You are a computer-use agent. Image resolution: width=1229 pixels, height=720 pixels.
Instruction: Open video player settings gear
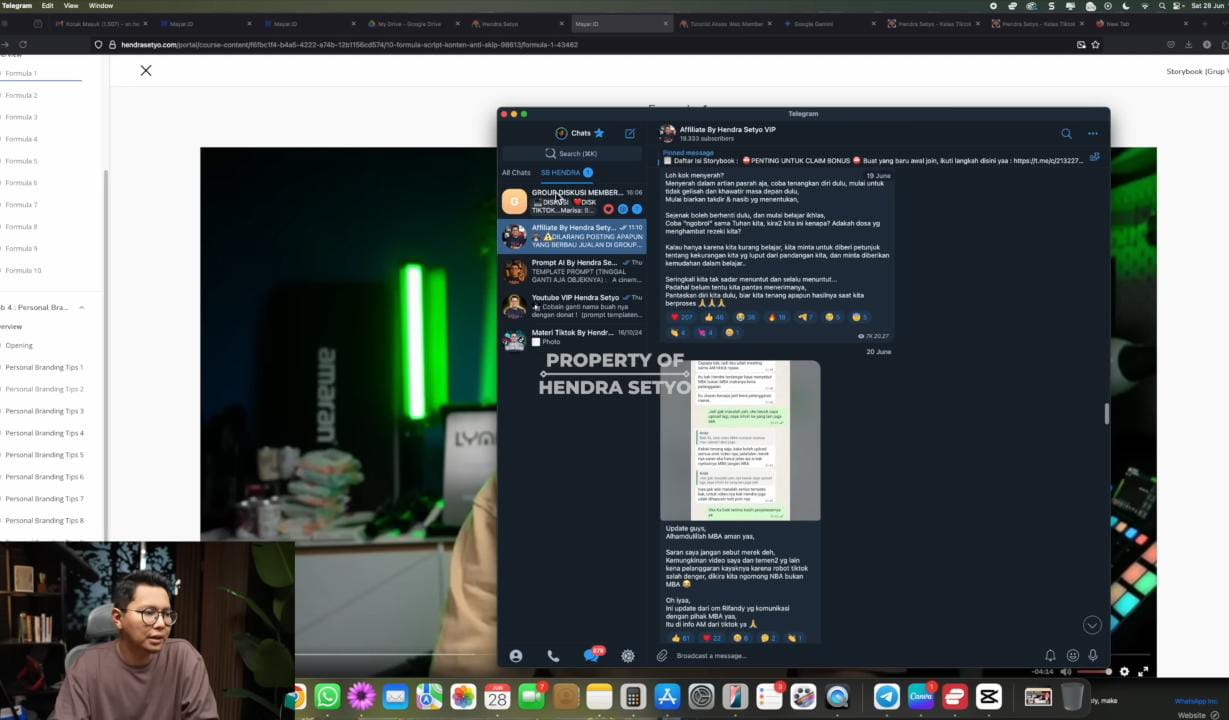1124,672
